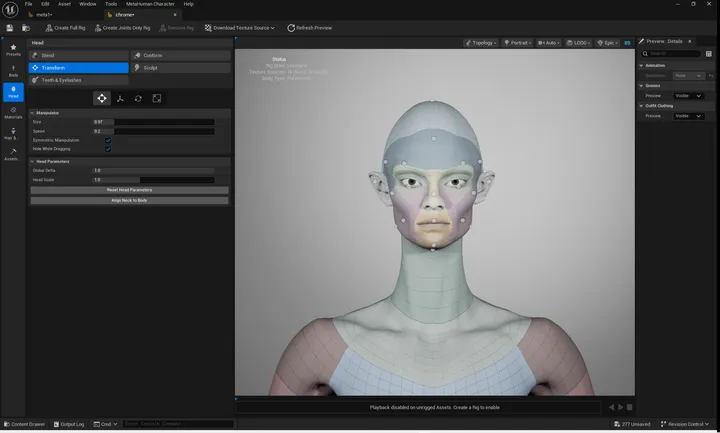The height and width of the screenshot is (433, 720).
Task: Click the Reset Head Parameters button
Action: (x=129, y=190)
